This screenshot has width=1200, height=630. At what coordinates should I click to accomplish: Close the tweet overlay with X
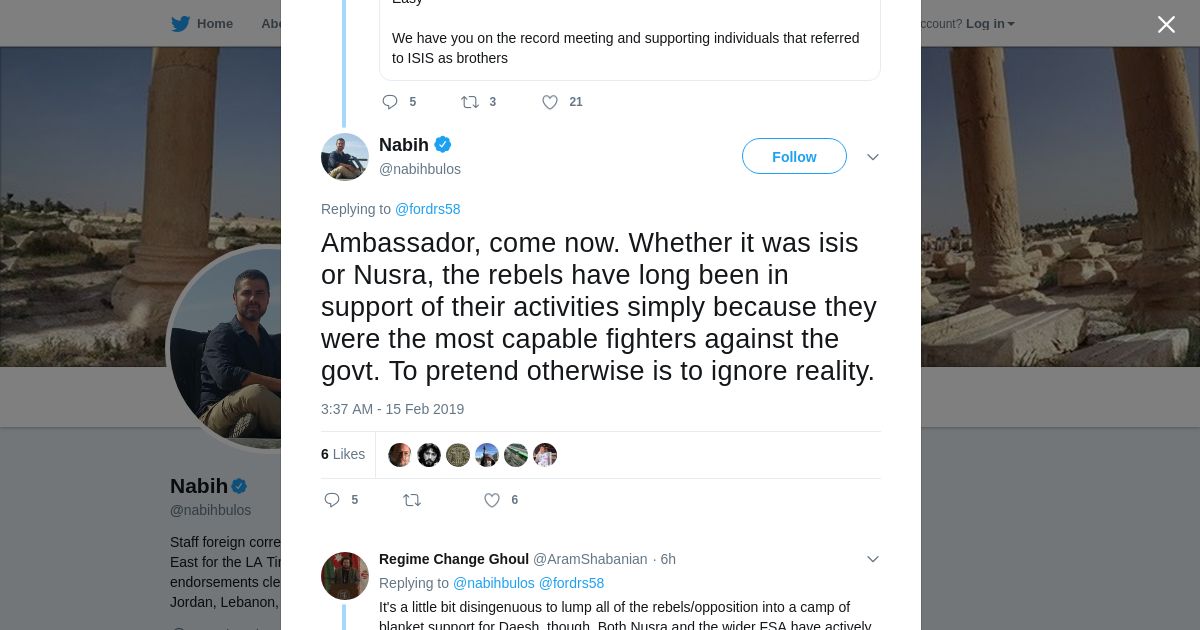tap(1166, 24)
